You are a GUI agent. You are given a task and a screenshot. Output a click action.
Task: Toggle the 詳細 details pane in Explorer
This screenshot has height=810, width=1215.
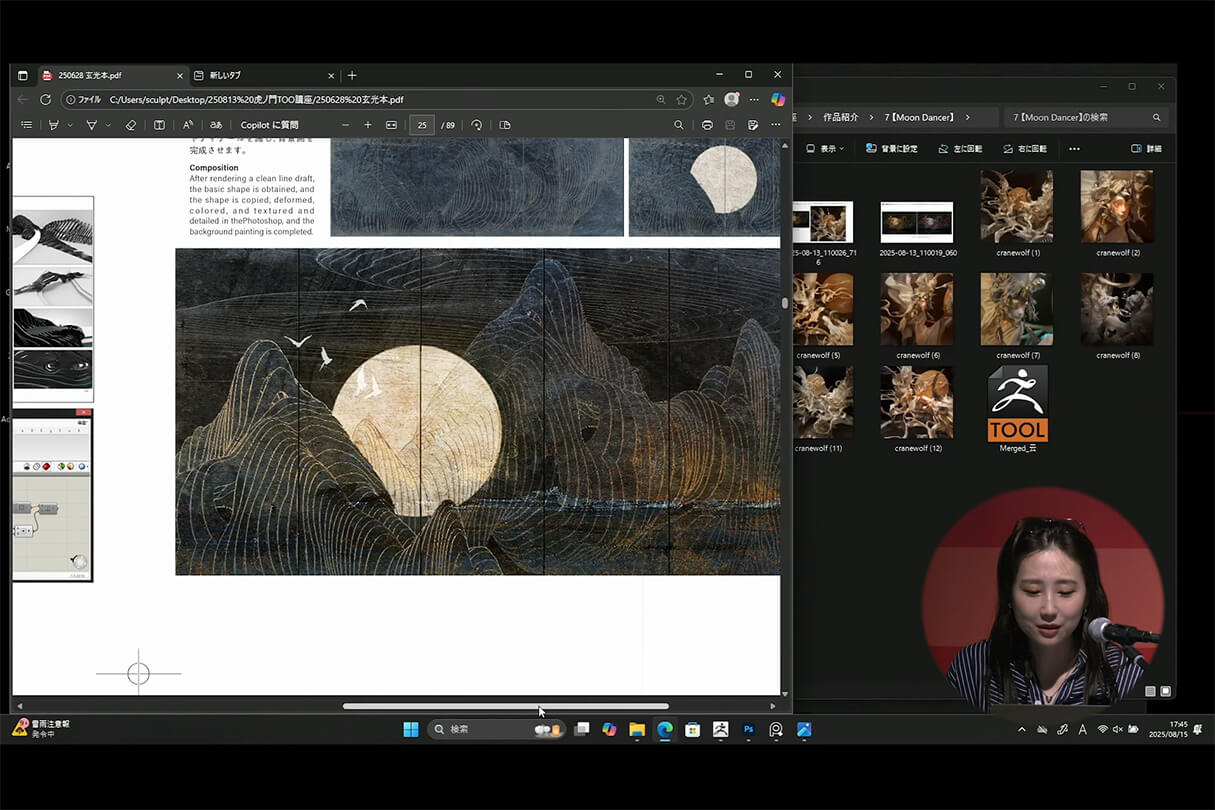1146,149
